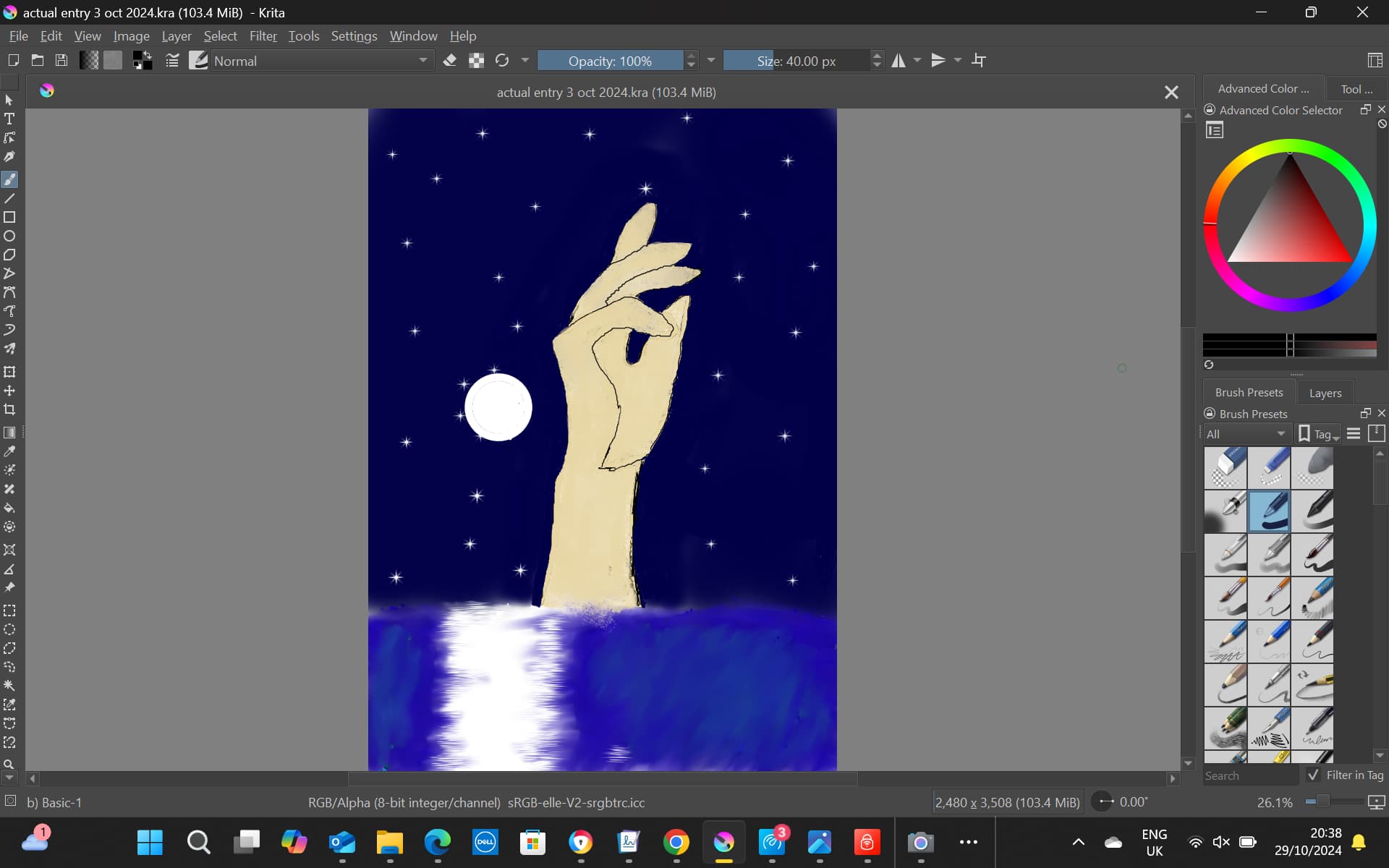1389x868 pixels.
Task: Open the Tag dropdown in Brush Presets
Action: [1319, 434]
